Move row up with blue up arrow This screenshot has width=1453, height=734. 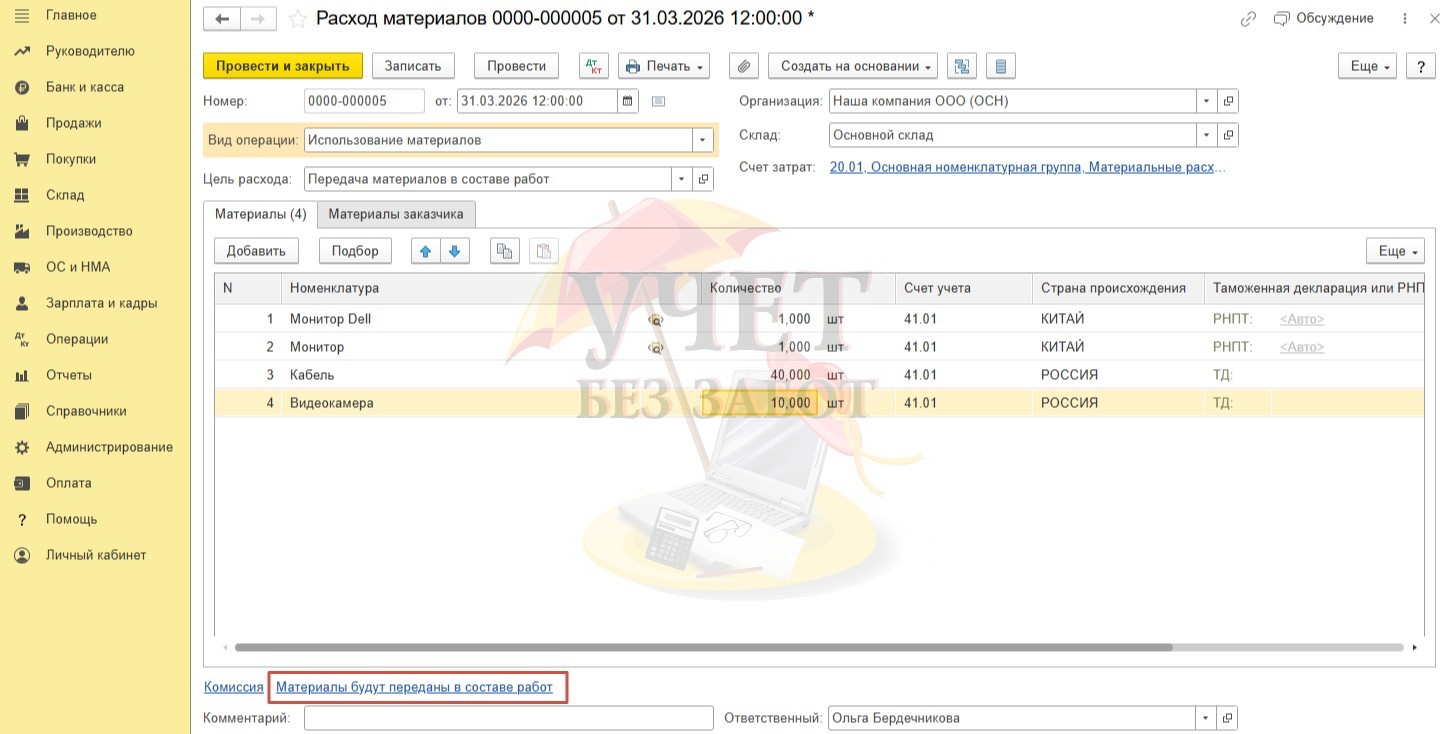(x=426, y=251)
